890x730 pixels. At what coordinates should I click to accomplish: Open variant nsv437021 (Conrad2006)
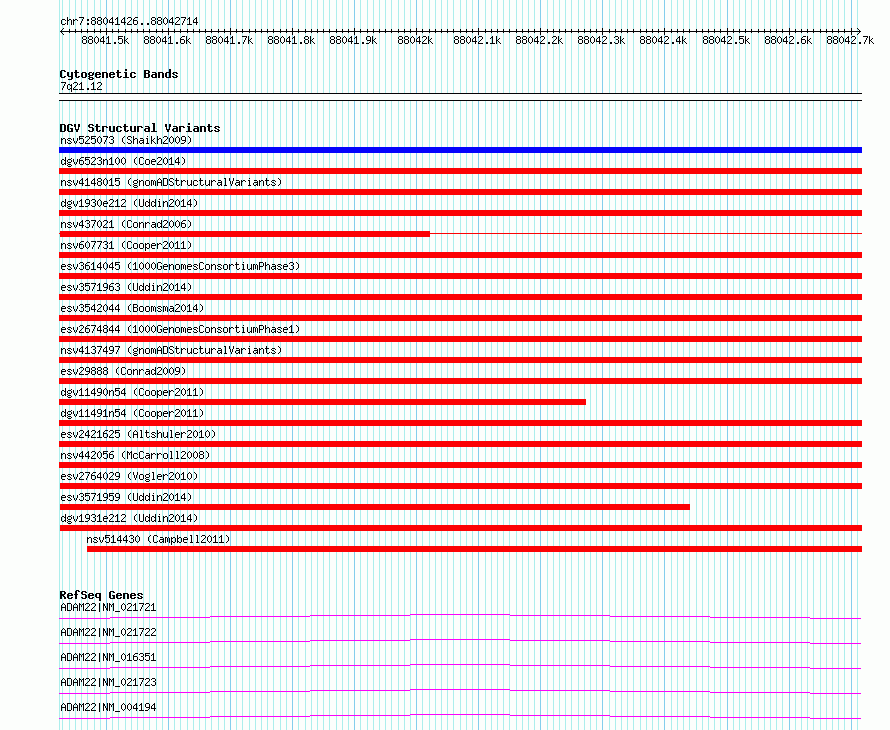click(126, 224)
